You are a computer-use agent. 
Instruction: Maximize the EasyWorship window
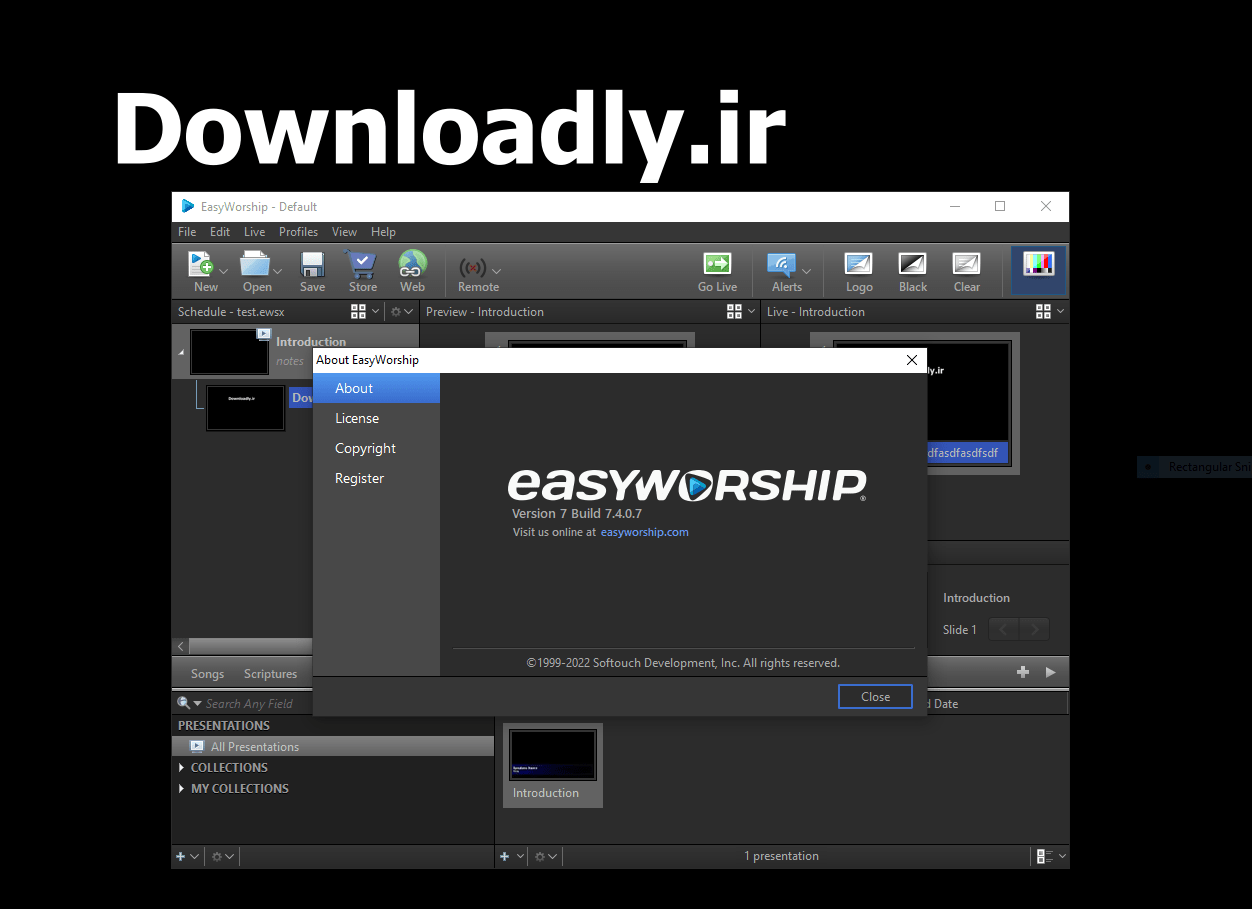coord(999,207)
